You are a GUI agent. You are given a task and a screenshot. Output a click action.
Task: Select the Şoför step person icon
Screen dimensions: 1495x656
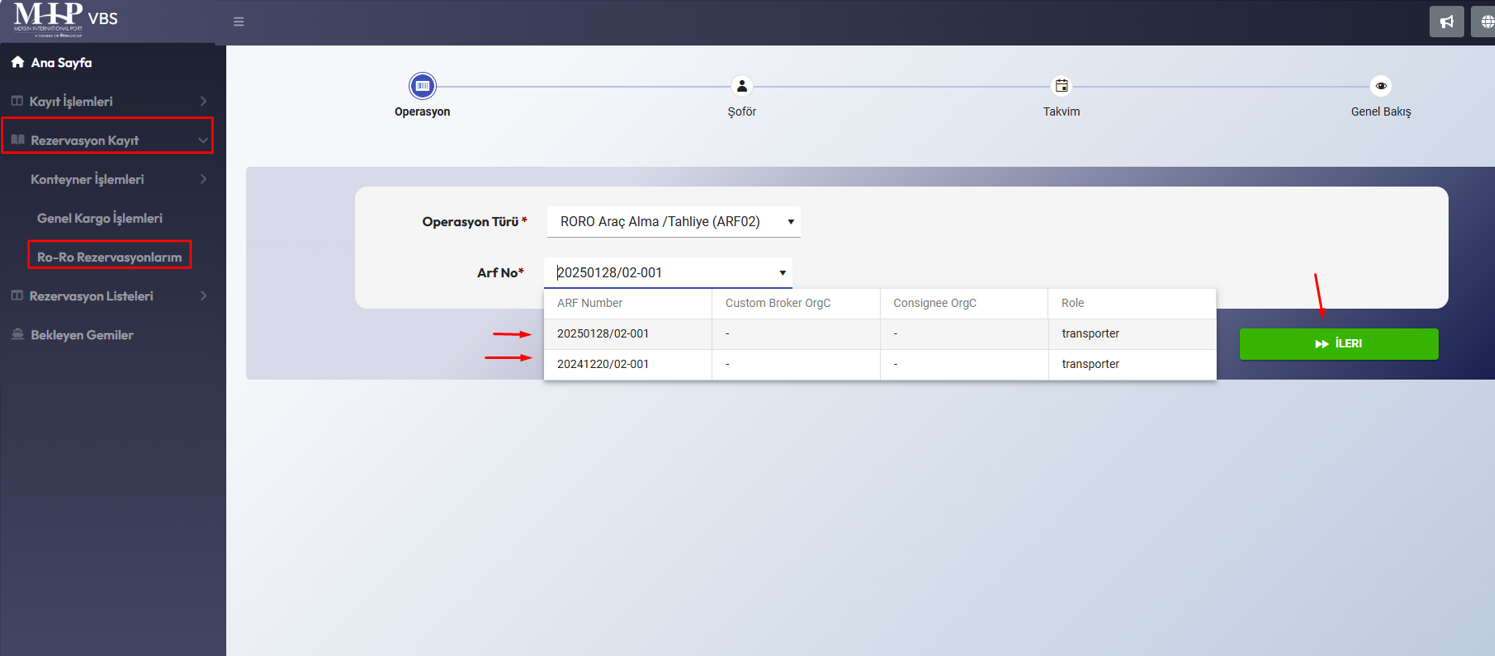pyautogui.click(x=741, y=86)
